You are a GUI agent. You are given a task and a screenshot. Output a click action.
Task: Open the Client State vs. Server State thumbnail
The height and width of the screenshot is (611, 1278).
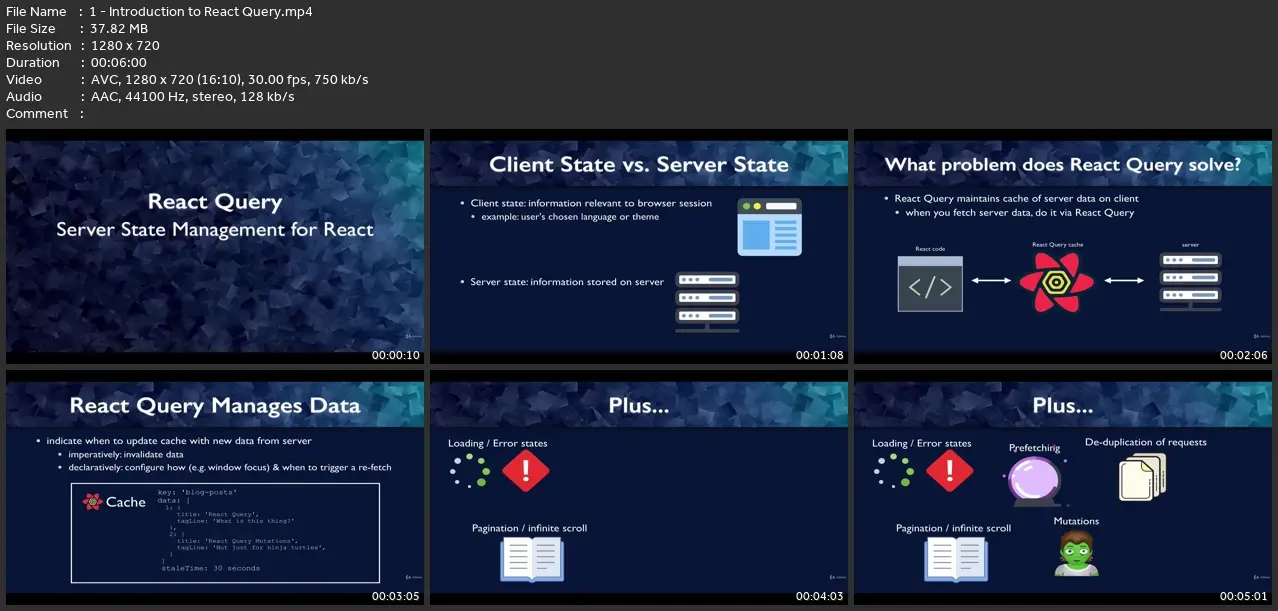pos(639,246)
